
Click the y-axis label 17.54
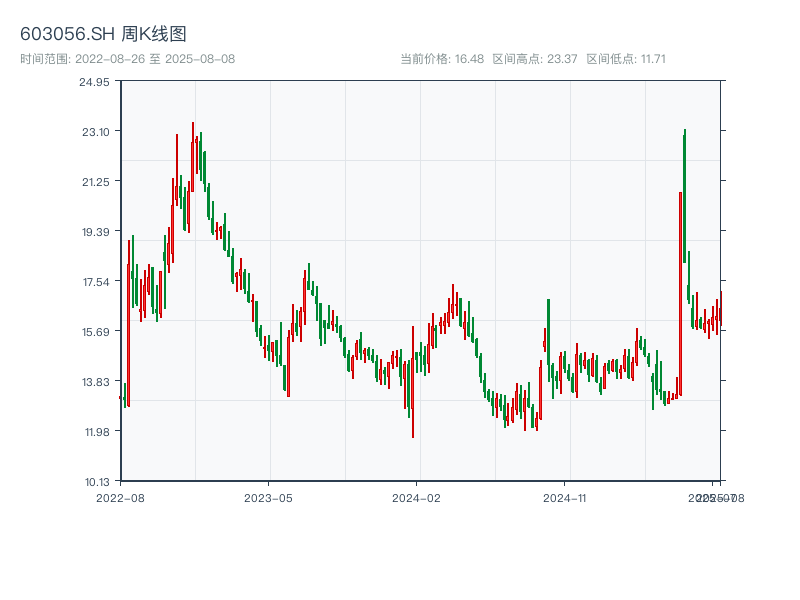(x=96, y=282)
